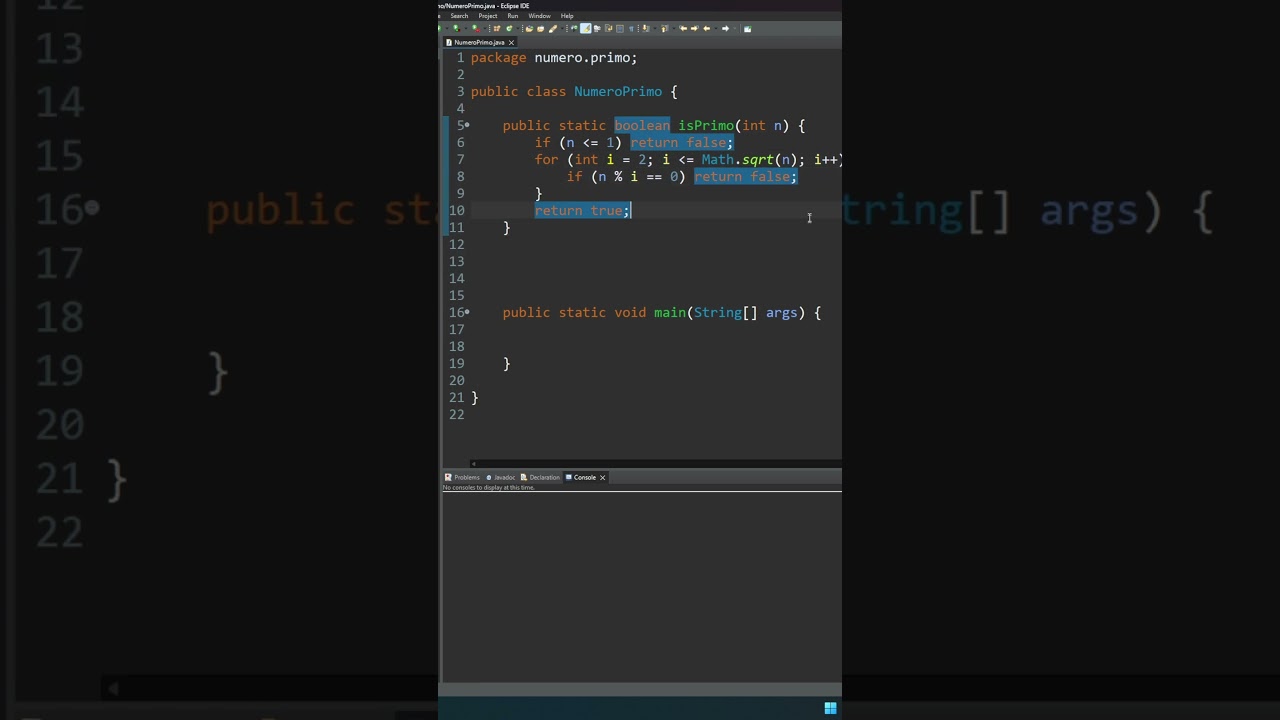The image size is (1280, 720).
Task: Toggle Show Whitespace Characters pilcrow
Action: coord(631,29)
